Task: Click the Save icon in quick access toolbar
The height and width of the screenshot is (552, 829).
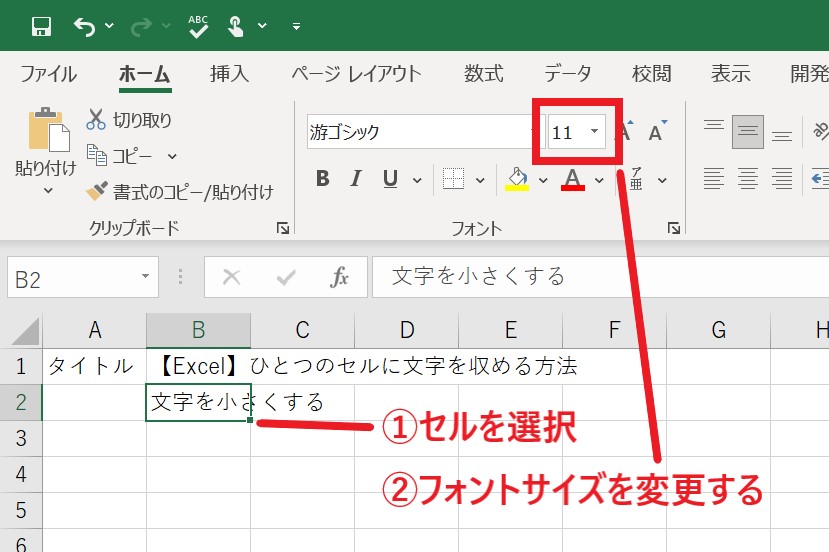Action: coord(41,26)
